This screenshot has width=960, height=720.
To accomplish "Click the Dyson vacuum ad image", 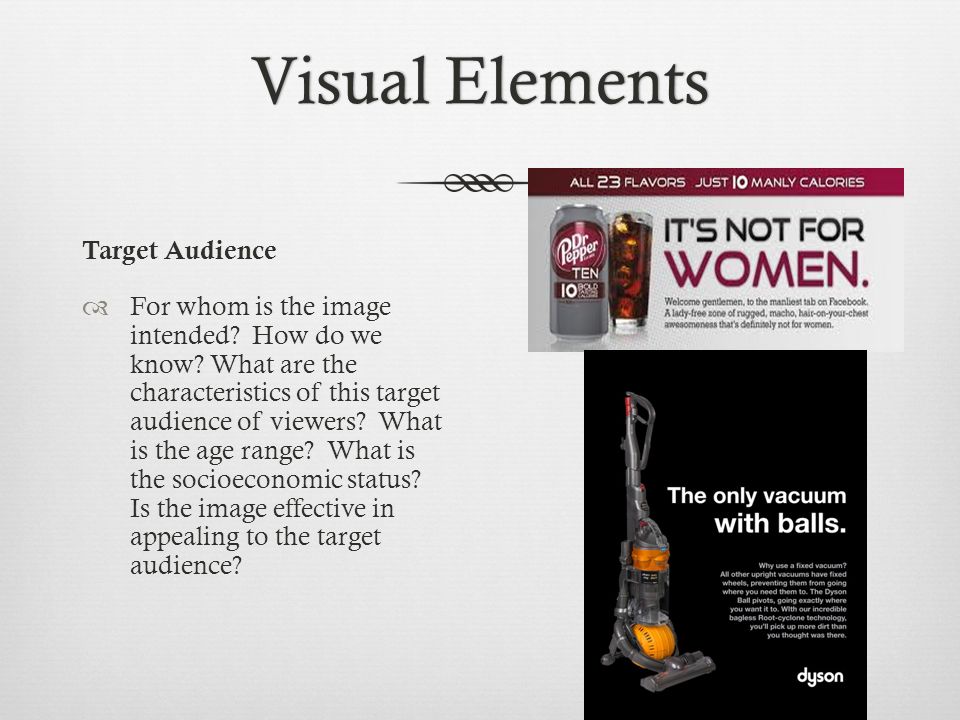I will pyautogui.click(x=726, y=535).
